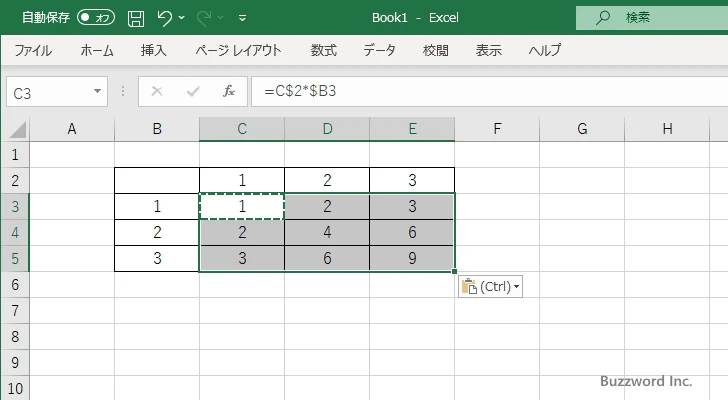Screen dimensions: 728x400
Task: Click cell E4 containing 6
Action: pos(412,232)
